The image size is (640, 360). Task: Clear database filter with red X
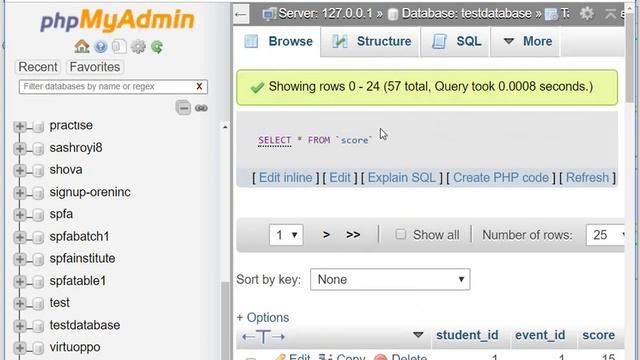(x=199, y=86)
